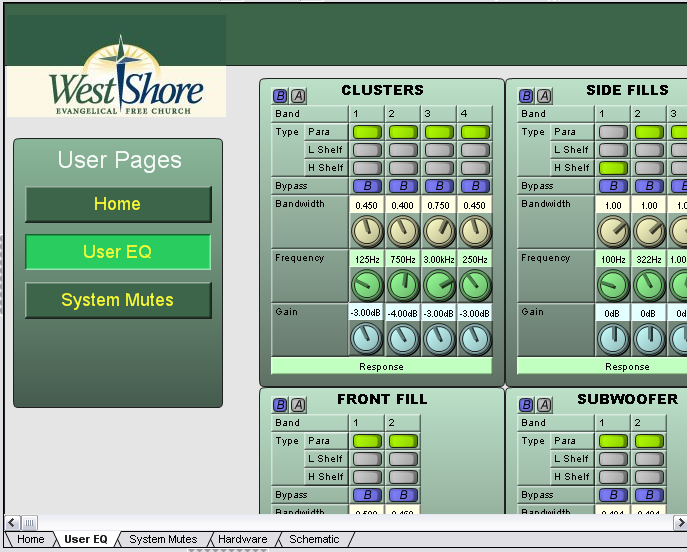Go to Home user page button
This screenshot has width=687, height=552.
tap(118, 204)
